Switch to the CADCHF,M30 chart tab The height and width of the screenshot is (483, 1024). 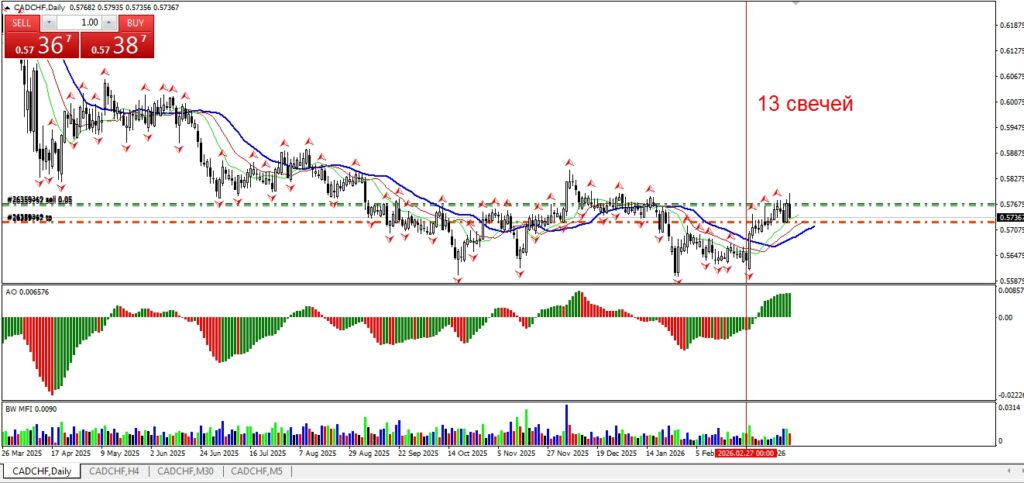tap(184, 470)
